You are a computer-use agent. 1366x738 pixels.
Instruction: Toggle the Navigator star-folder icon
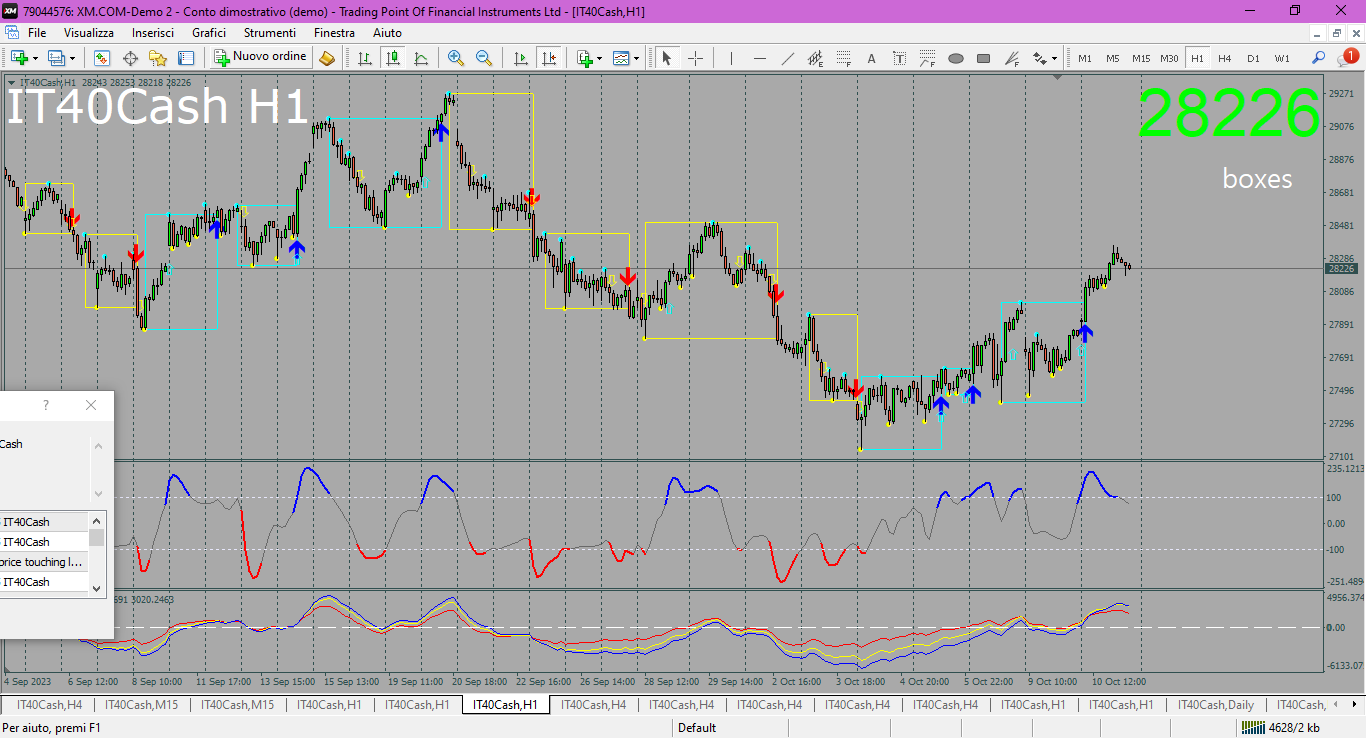(x=158, y=58)
